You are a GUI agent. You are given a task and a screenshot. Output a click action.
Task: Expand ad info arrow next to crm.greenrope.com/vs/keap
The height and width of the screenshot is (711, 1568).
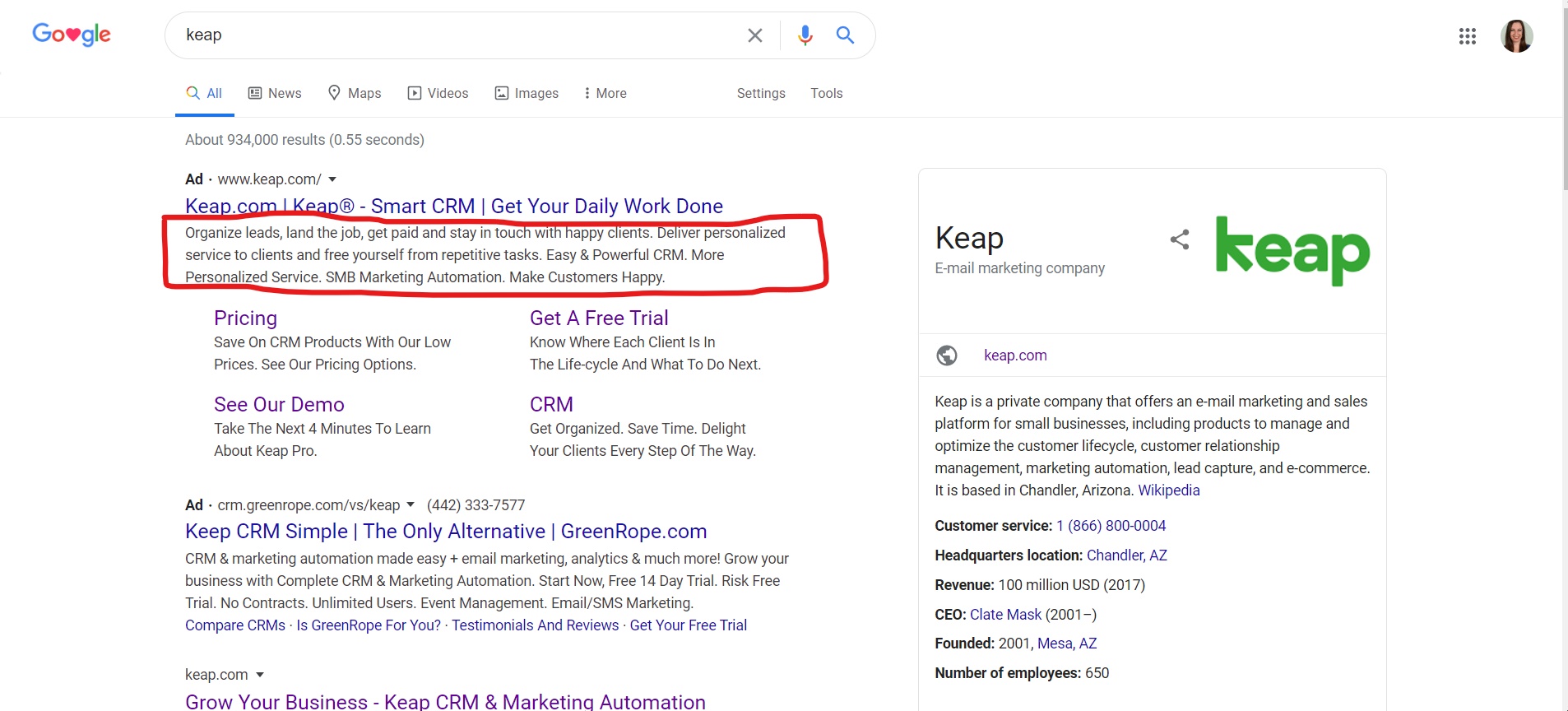(411, 504)
